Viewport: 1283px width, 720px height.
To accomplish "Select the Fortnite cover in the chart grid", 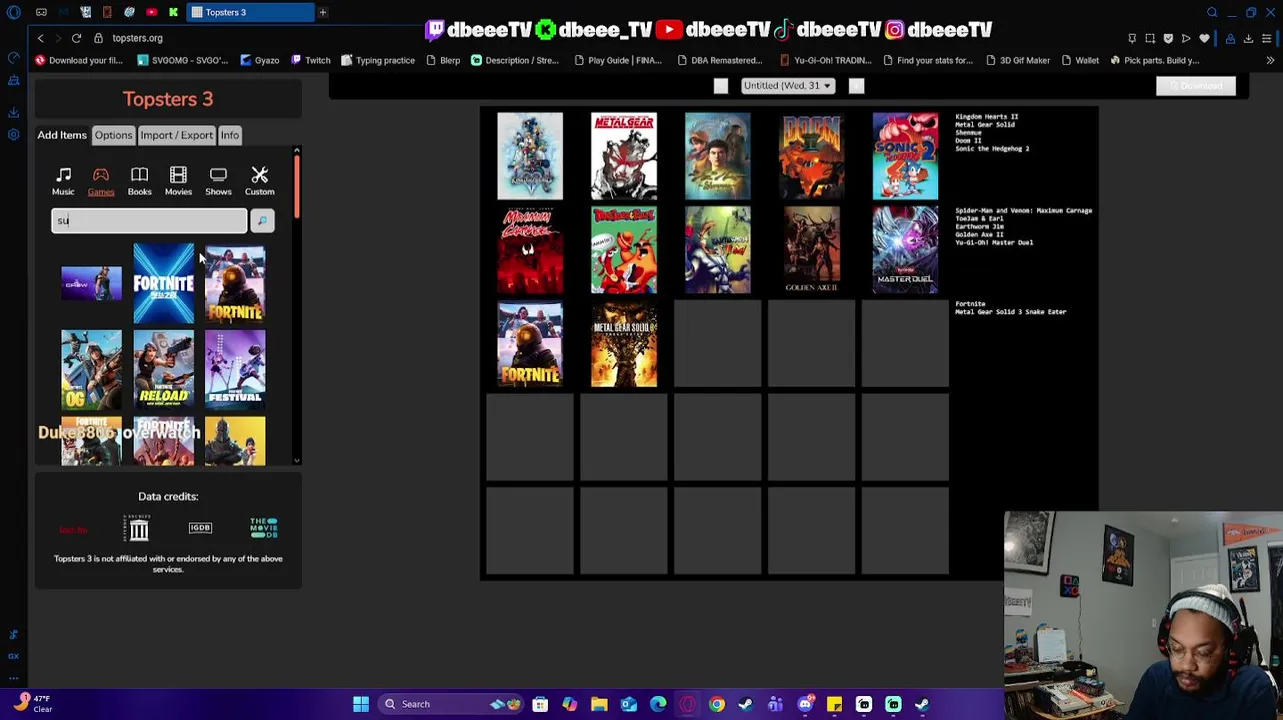I will (x=530, y=344).
